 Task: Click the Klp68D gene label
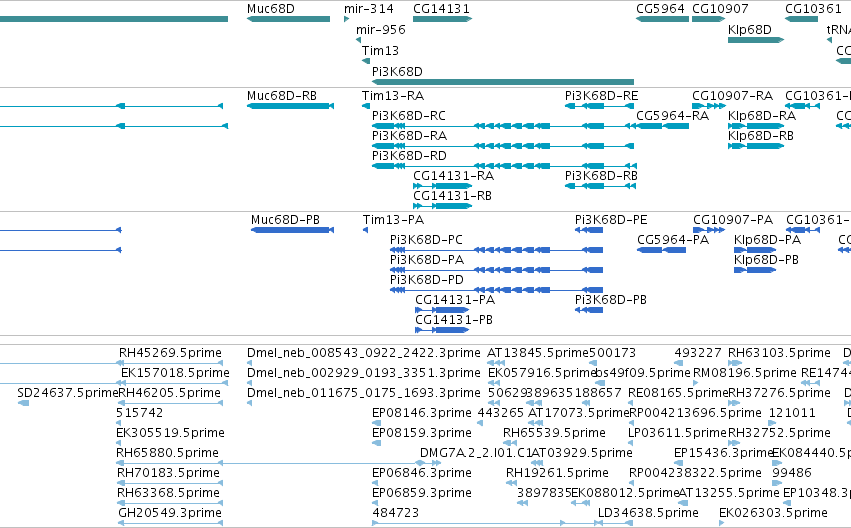tap(750, 30)
